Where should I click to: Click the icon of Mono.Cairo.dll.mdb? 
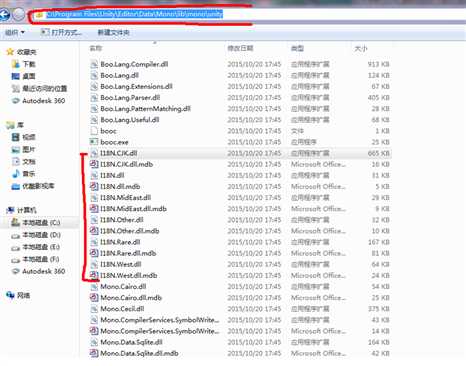tap(94, 297)
